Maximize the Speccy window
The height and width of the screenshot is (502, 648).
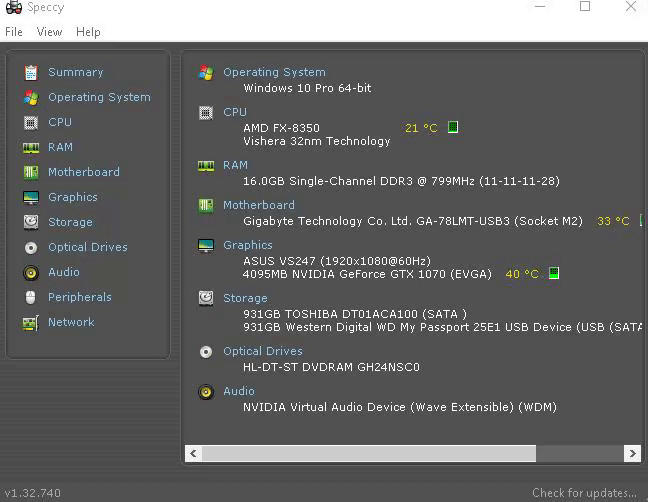click(585, 6)
